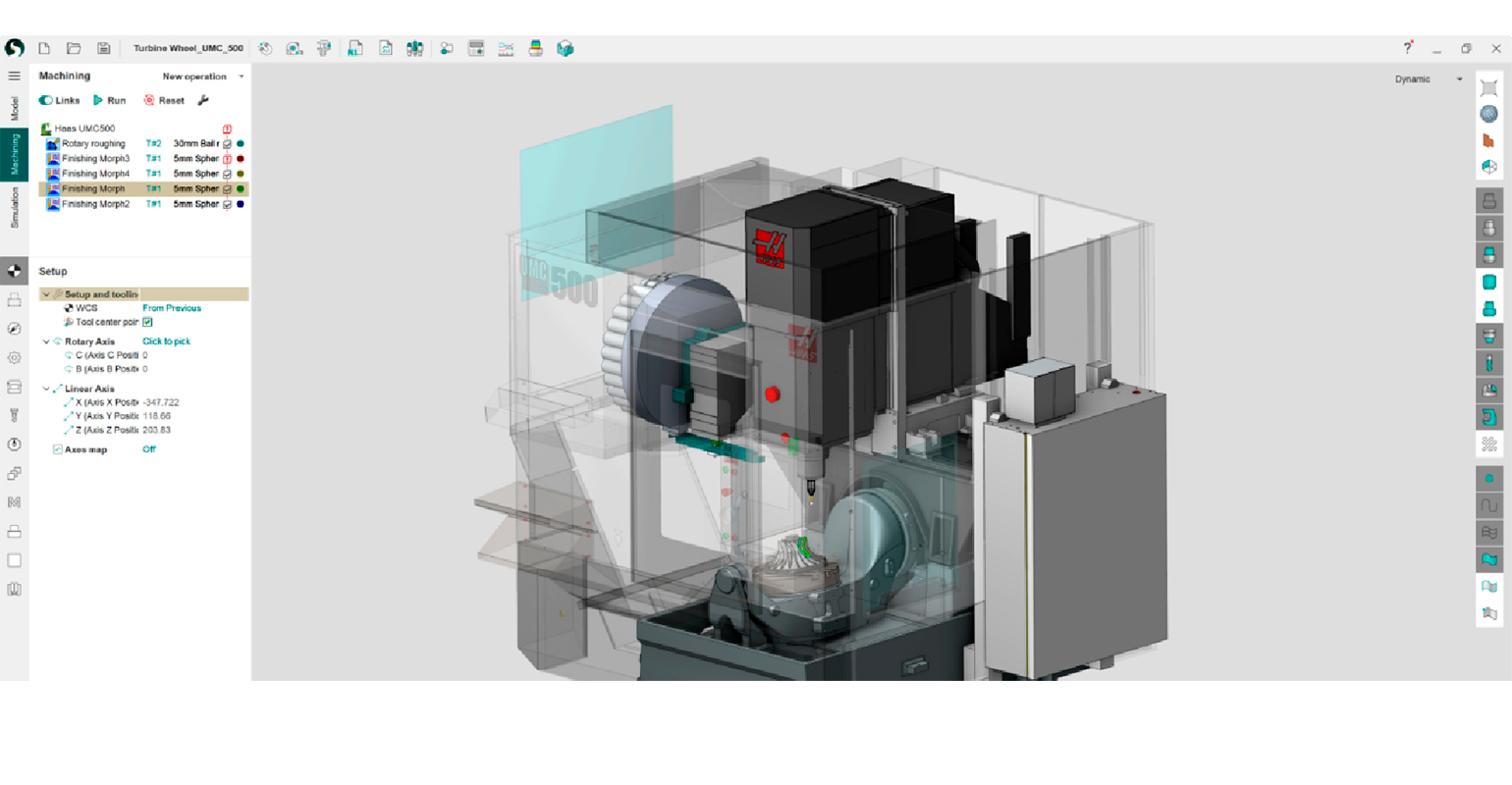Uncheck the Tool center point checkbox
The width and height of the screenshot is (1512, 785).
tap(147, 322)
